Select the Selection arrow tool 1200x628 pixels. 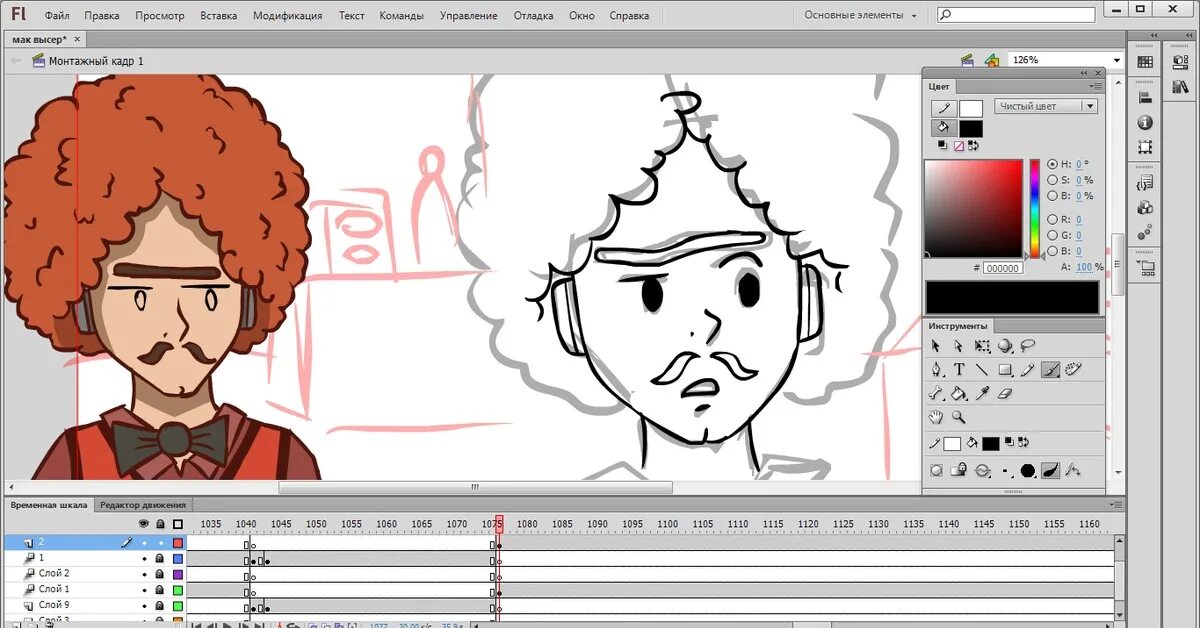[936, 346]
